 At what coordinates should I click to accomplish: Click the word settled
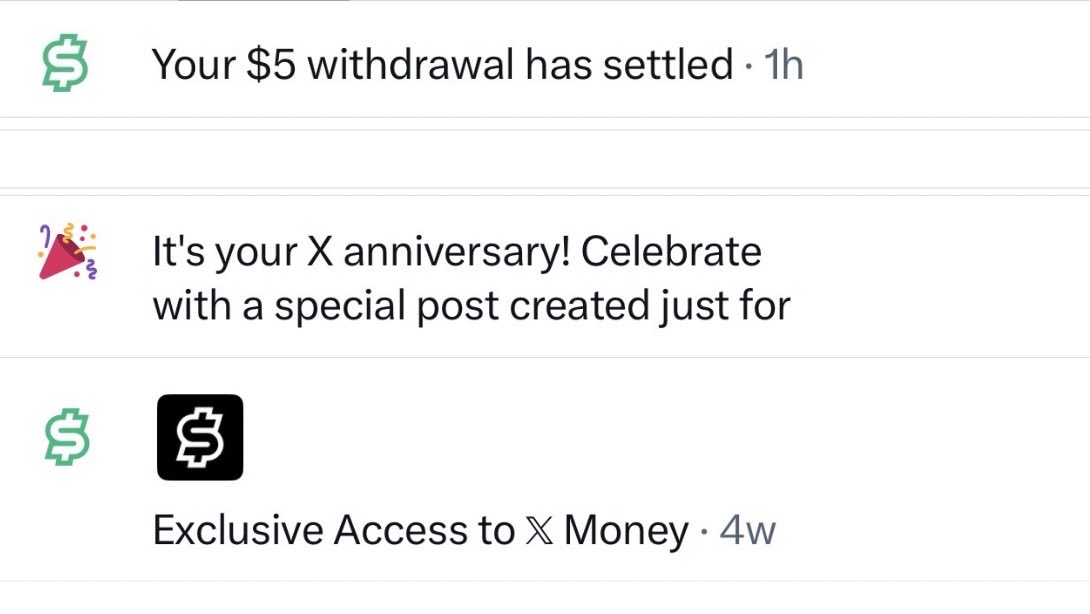pos(668,65)
